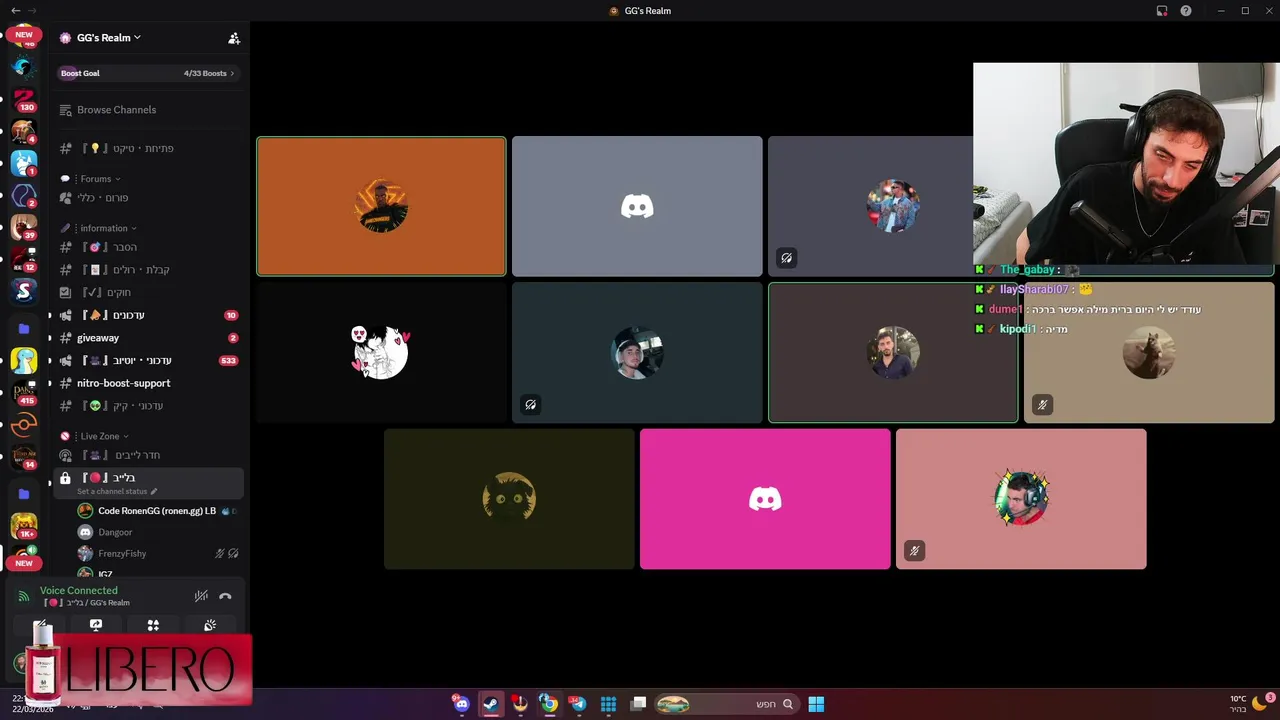Open the server icon with the 39 badge

tap(24, 227)
